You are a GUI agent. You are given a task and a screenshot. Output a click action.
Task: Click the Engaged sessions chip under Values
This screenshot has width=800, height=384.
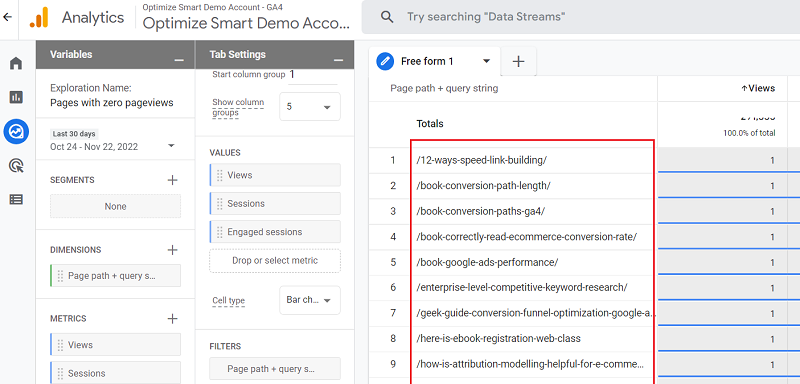click(275, 232)
